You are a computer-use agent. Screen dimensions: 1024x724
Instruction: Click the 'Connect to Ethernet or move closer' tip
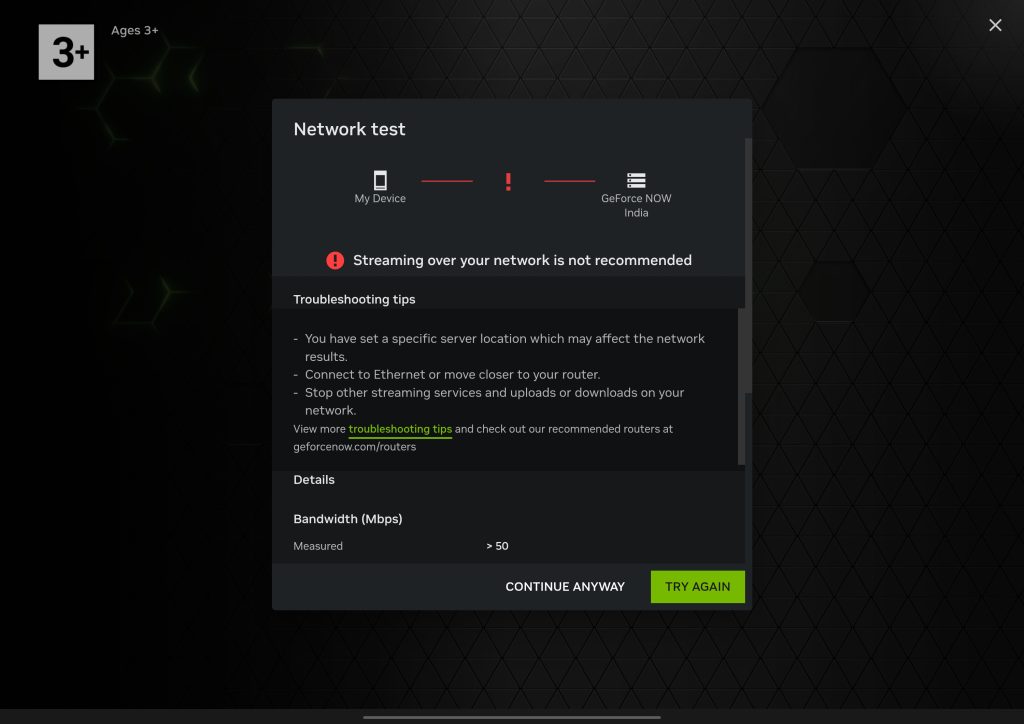click(x=453, y=375)
